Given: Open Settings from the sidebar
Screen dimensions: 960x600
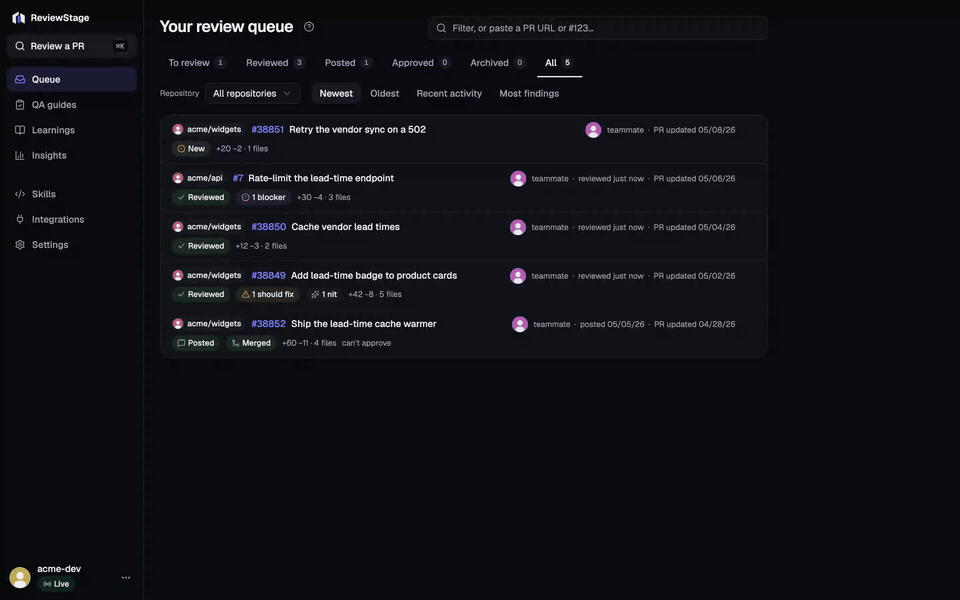Looking at the screenshot, I should (72, 245).
